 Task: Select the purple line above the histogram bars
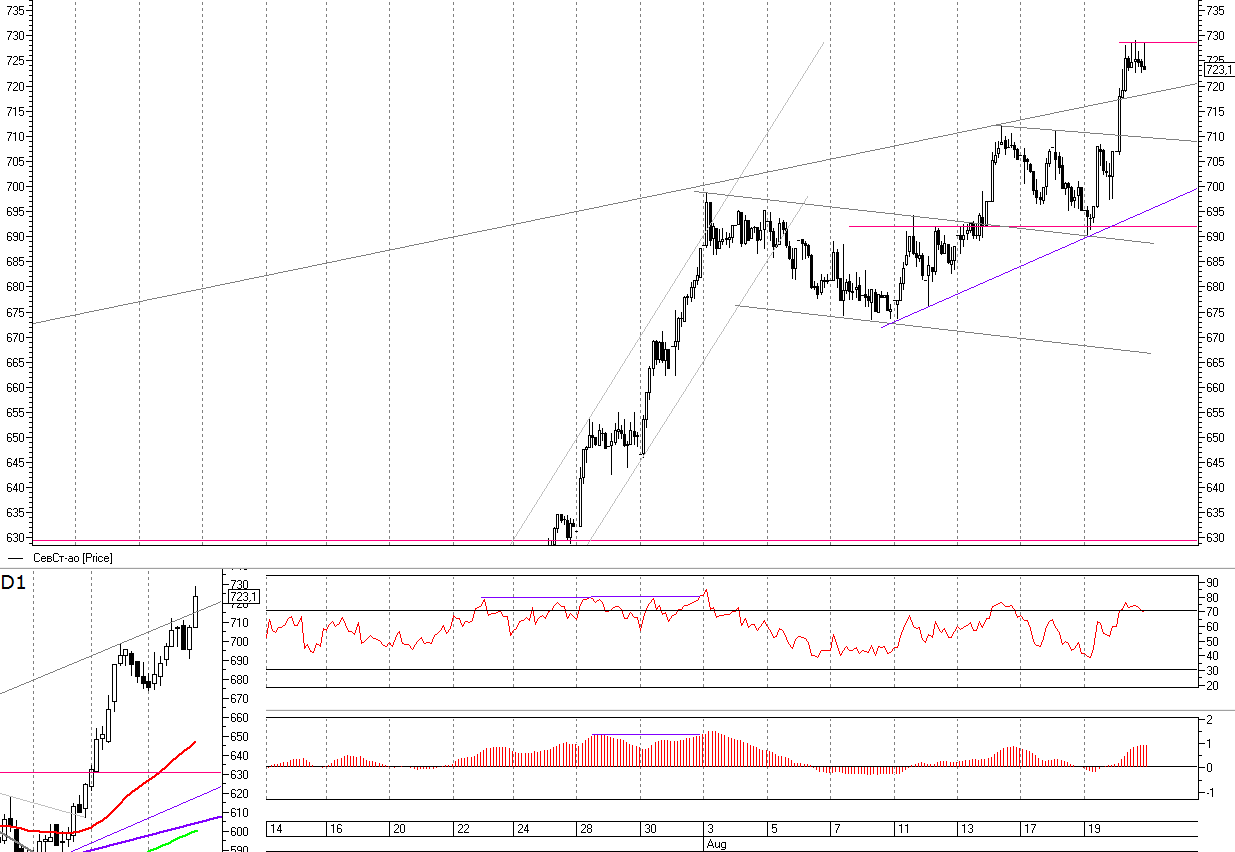pyautogui.click(x=645, y=735)
